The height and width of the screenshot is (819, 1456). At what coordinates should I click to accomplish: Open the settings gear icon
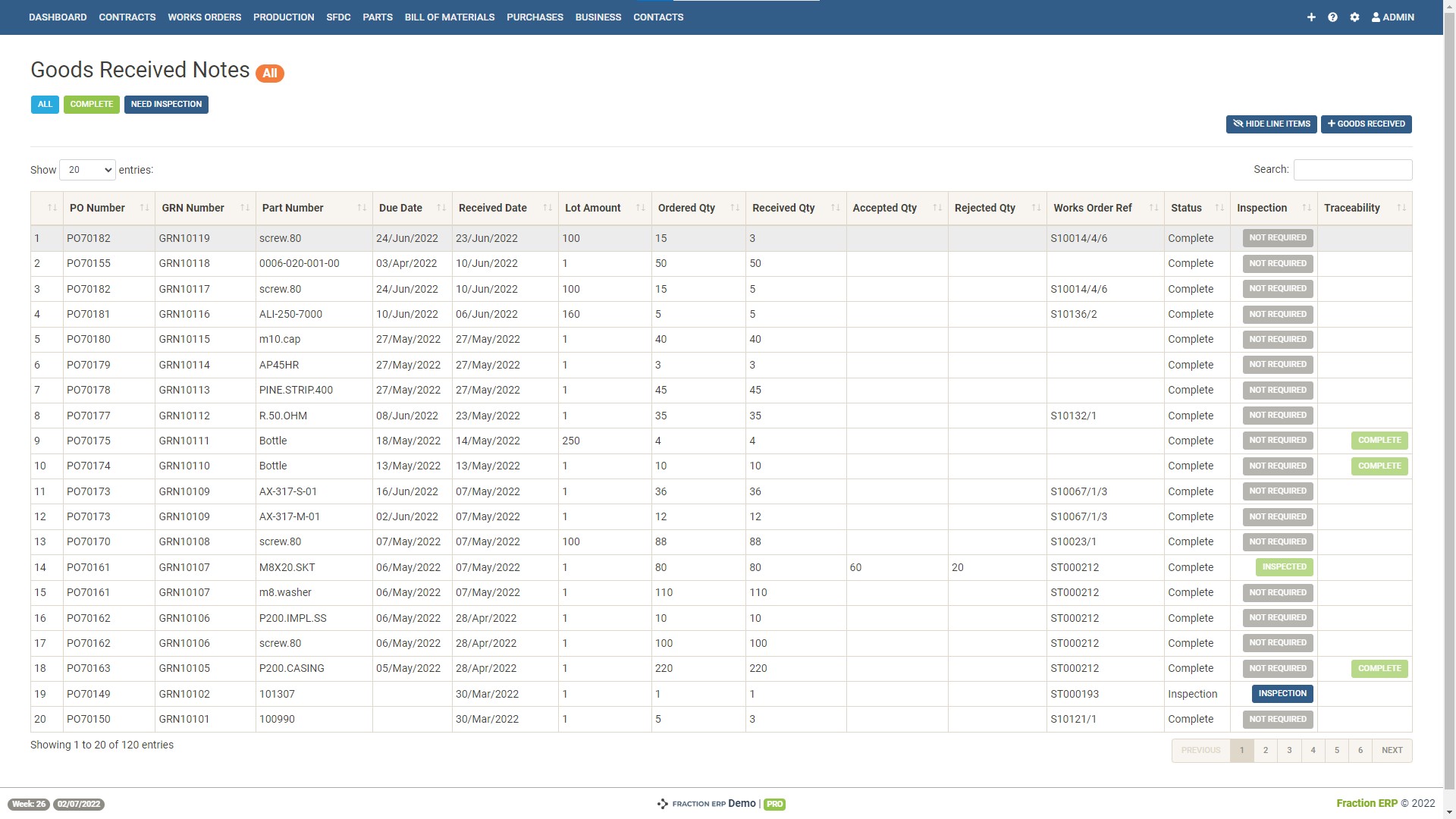(1354, 17)
